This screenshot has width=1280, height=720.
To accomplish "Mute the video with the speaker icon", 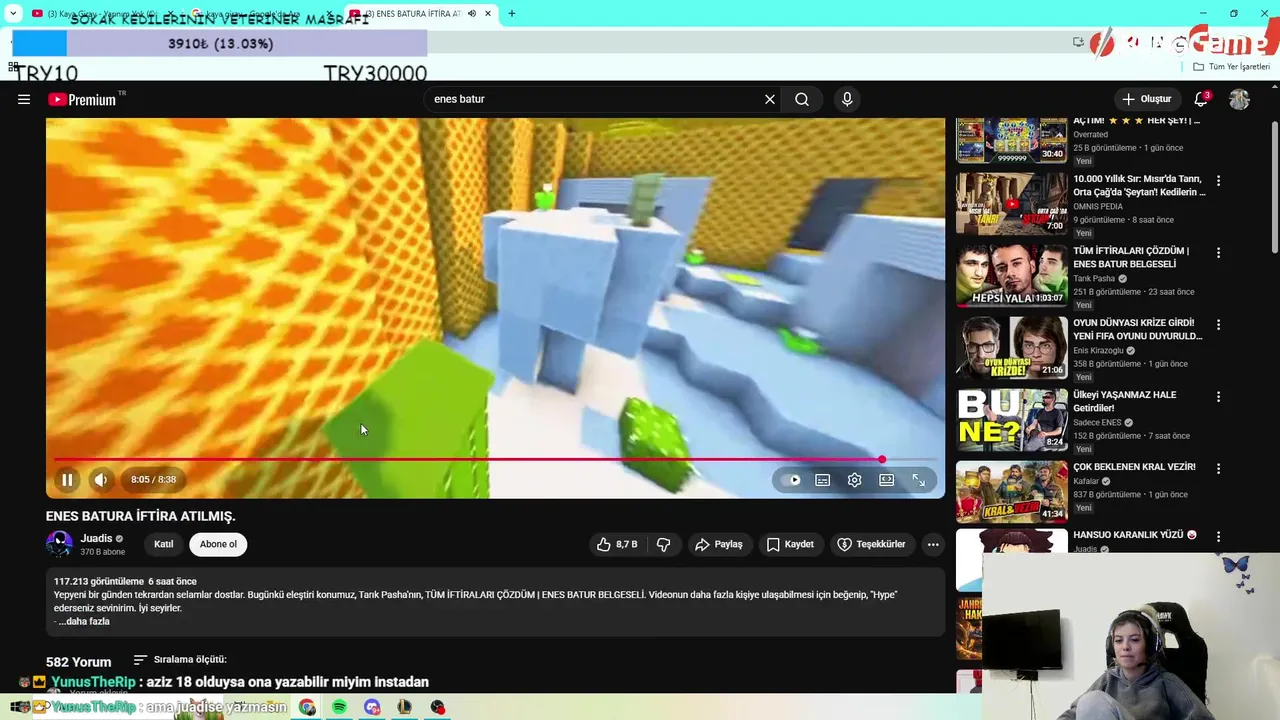I will [100, 480].
